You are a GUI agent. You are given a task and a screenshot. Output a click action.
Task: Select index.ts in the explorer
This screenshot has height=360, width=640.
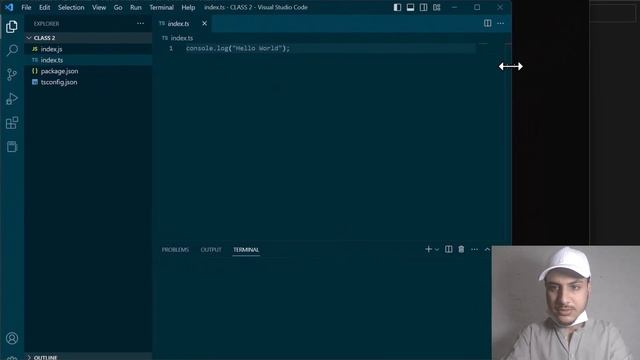[88, 60]
